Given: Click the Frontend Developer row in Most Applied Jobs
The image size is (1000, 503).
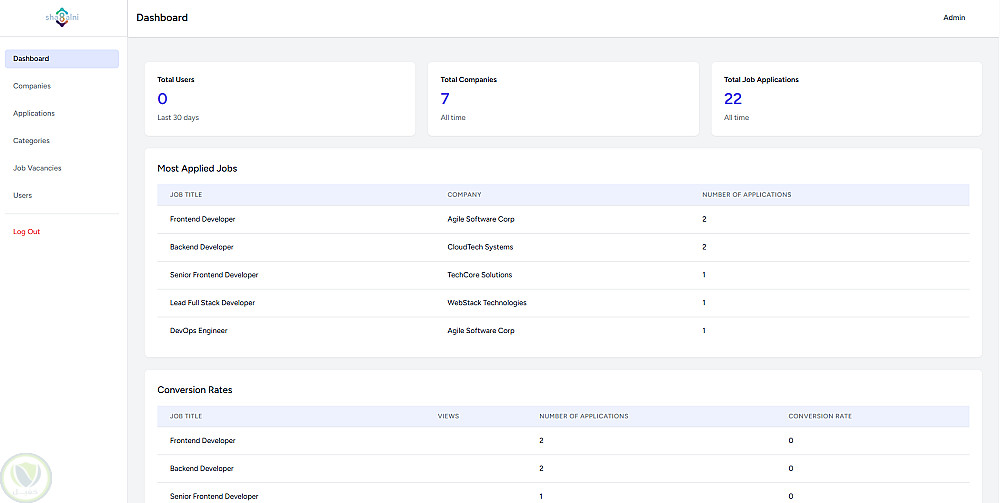Looking at the screenshot, I should [563, 219].
